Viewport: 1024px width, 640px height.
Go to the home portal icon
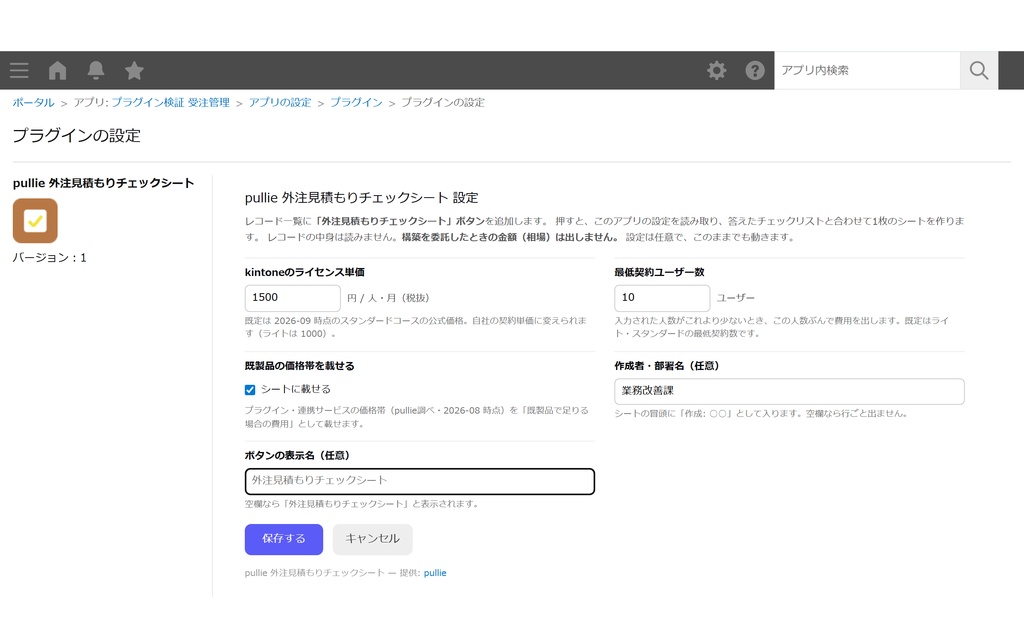(x=57, y=71)
